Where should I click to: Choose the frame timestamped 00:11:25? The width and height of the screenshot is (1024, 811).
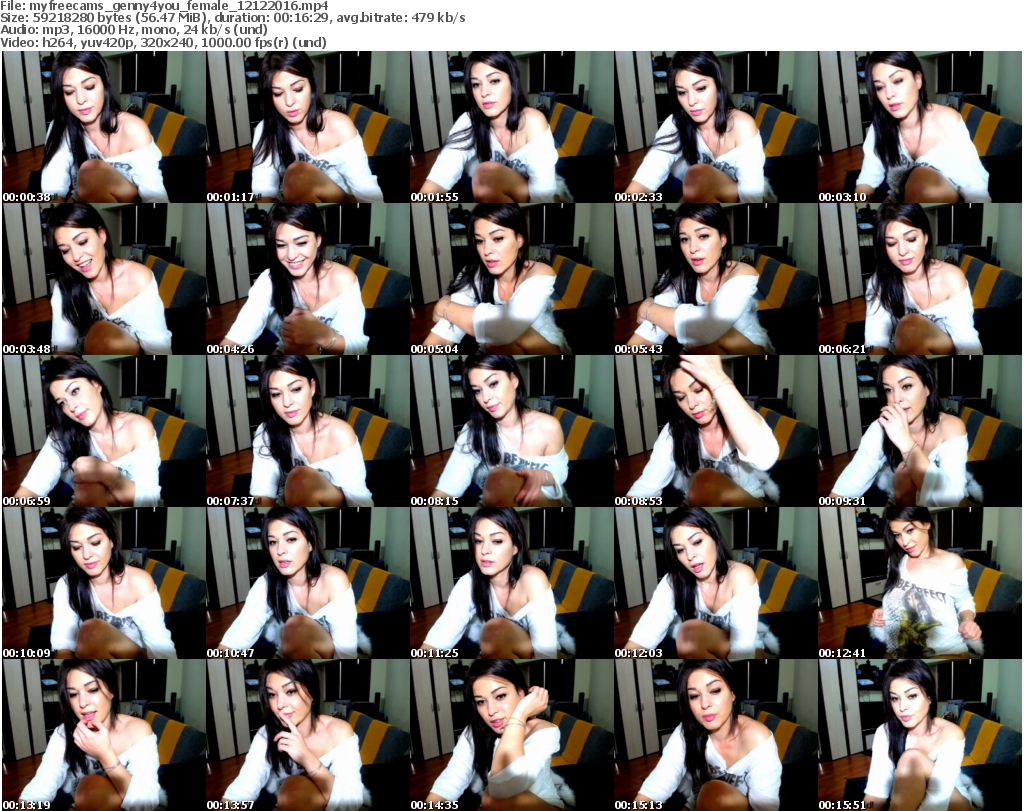pyautogui.click(x=512, y=583)
